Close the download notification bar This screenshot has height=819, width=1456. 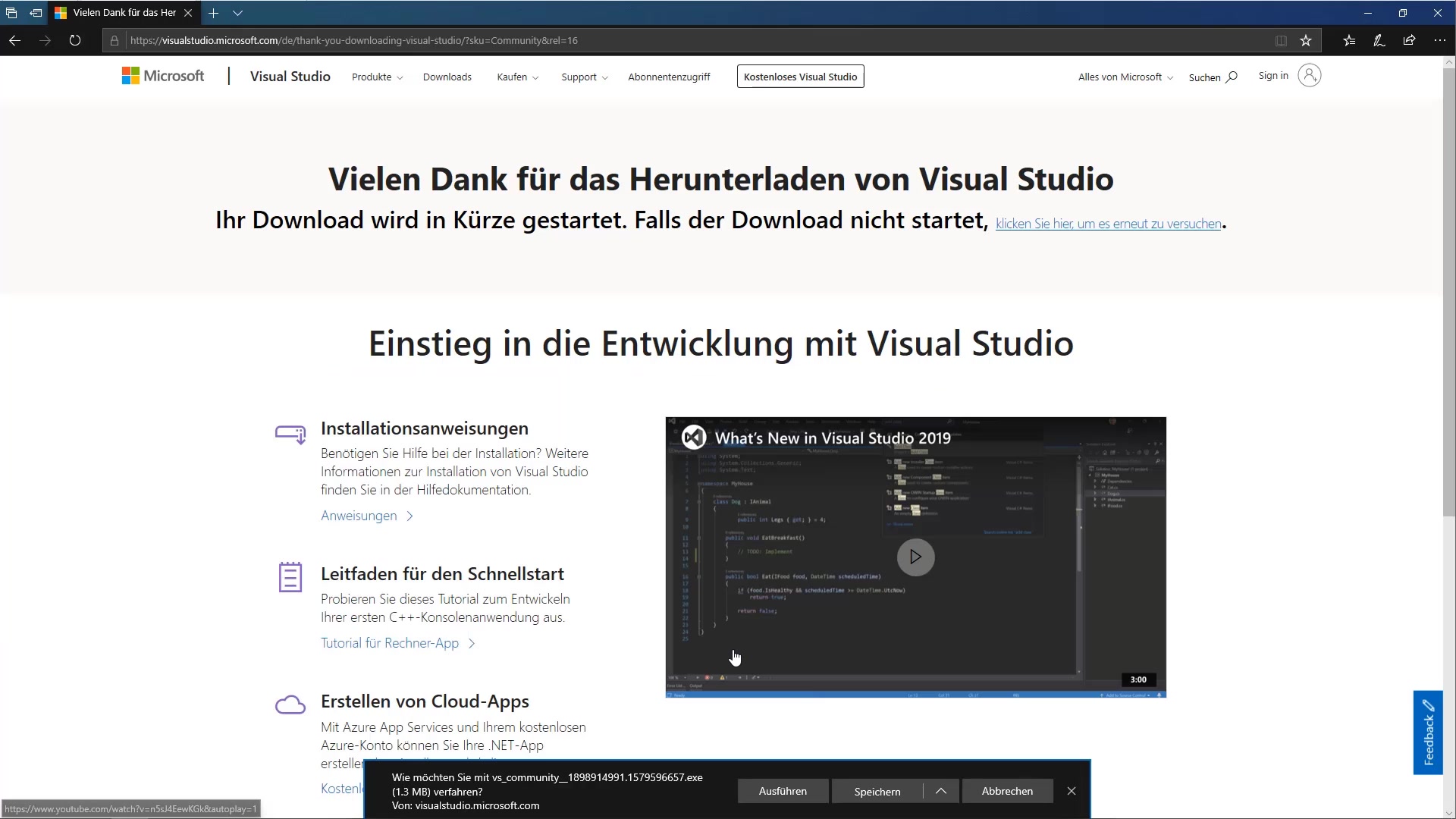(1072, 791)
